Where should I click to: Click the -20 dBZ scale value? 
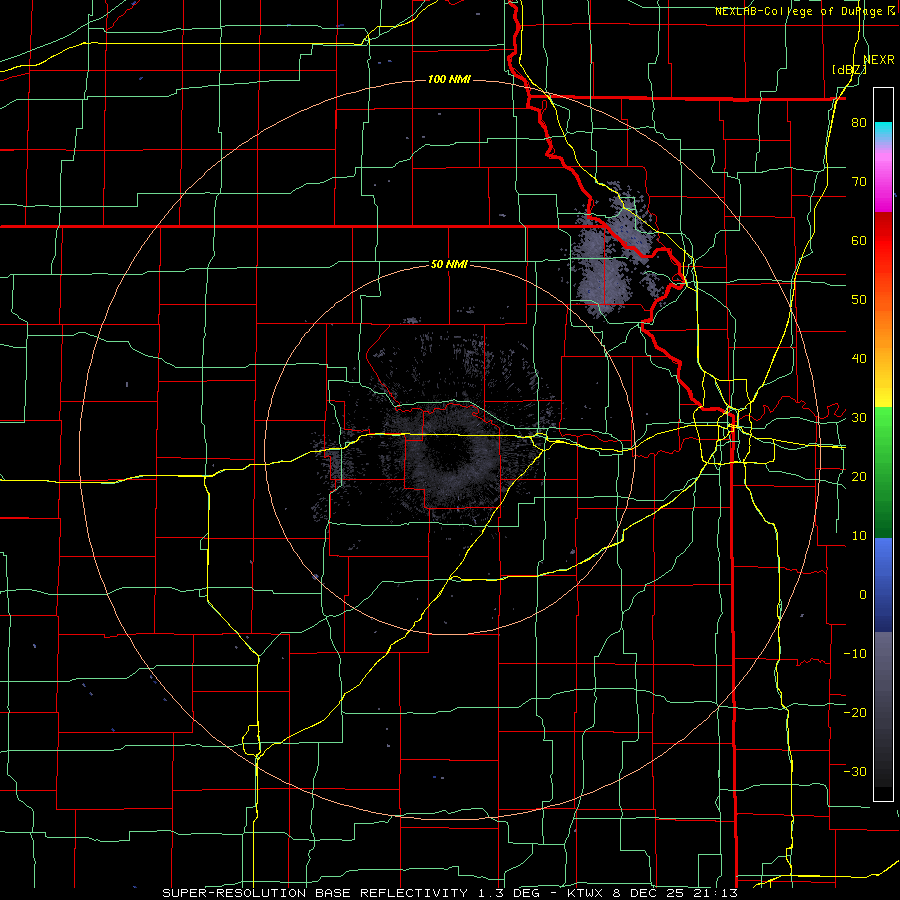(x=855, y=712)
